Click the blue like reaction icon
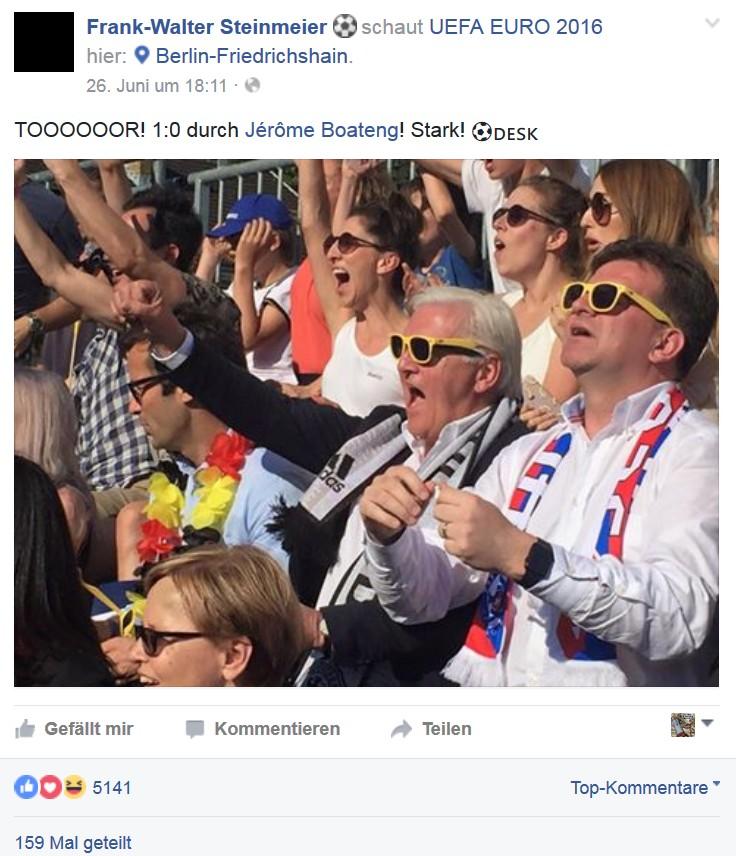The height and width of the screenshot is (856, 736). pos(26,787)
